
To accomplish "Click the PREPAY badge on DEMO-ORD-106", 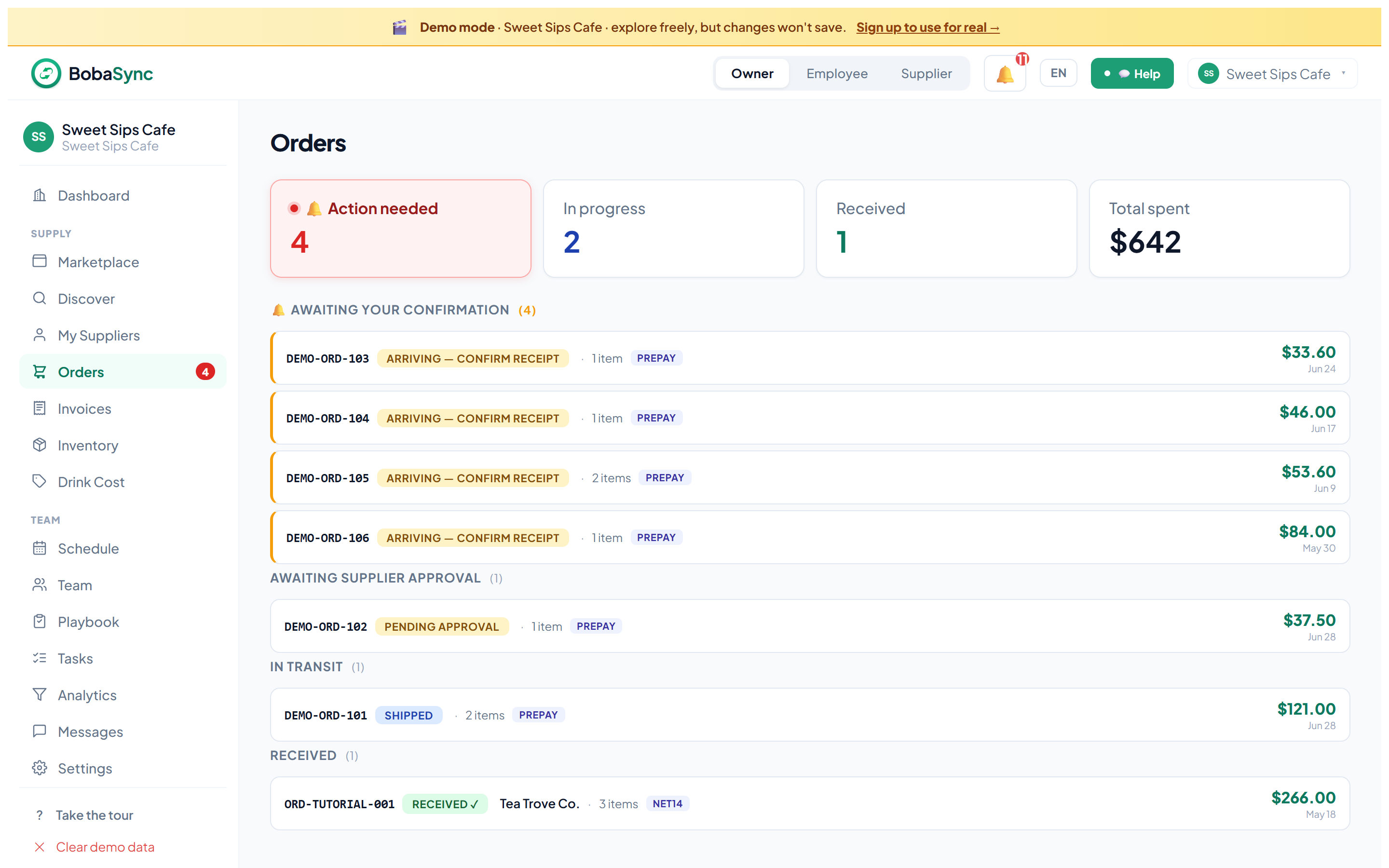I will tap(656, 538).
